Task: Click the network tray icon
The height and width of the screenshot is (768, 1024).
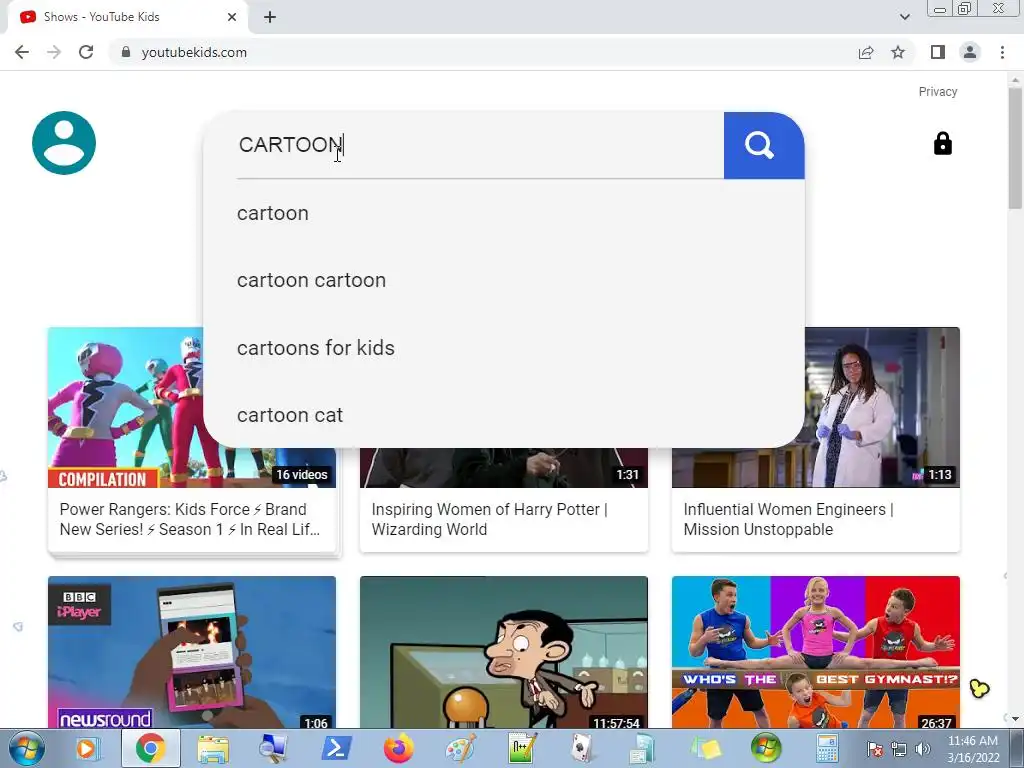Action: click(899, 749)
